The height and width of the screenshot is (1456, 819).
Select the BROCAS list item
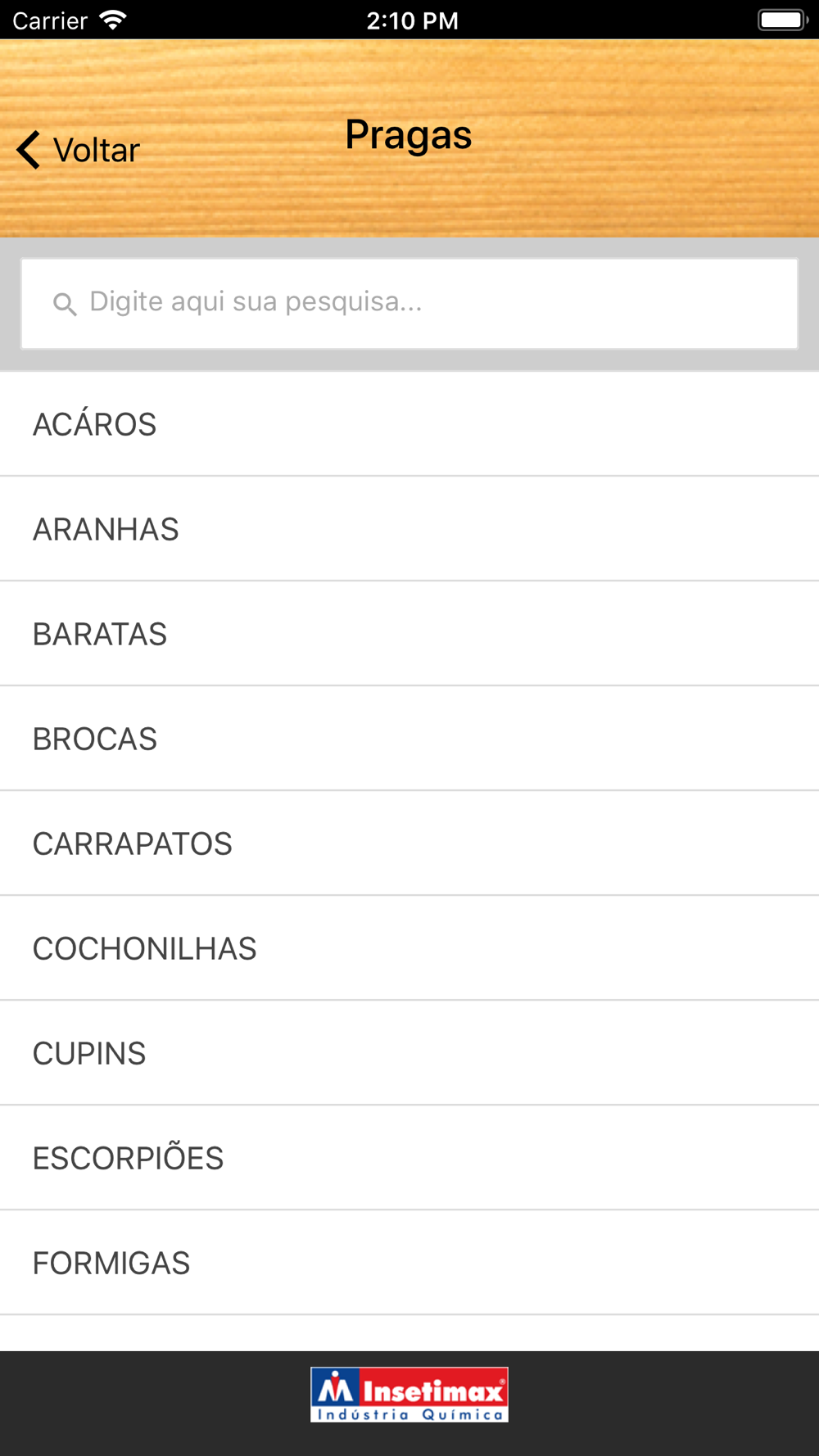point(409,739)
